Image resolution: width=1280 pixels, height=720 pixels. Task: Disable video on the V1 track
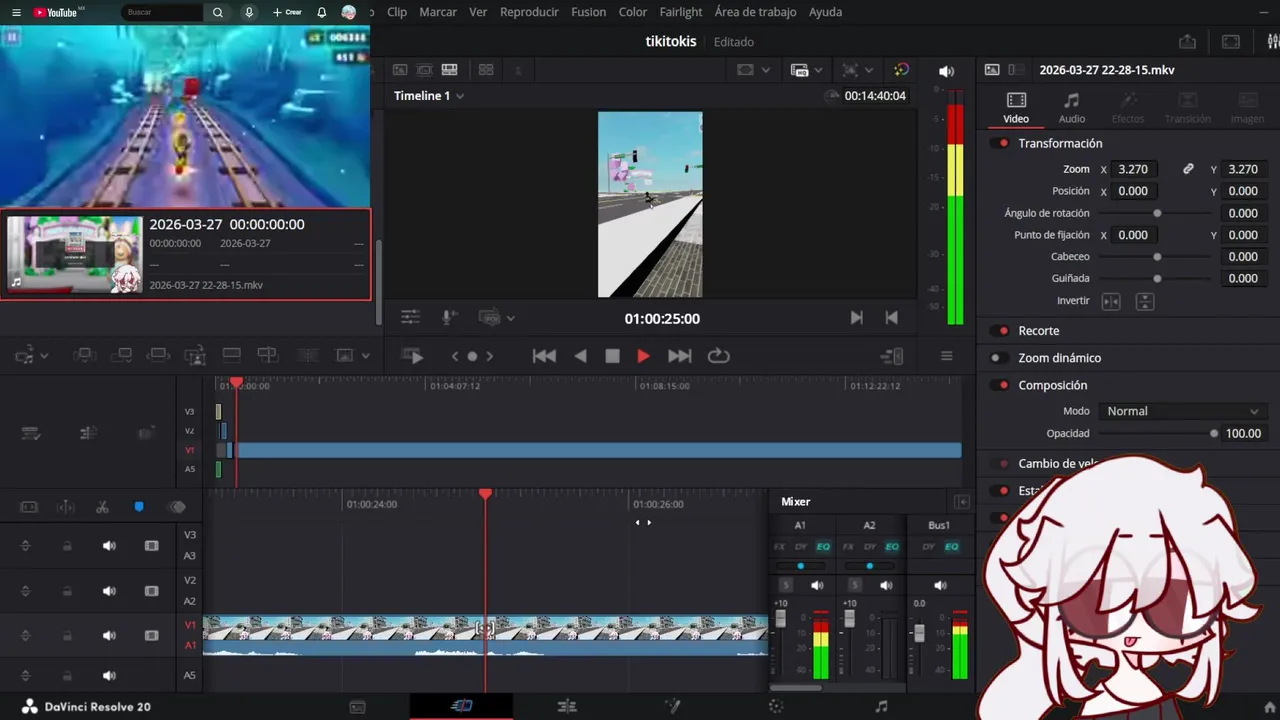[152, 635]
